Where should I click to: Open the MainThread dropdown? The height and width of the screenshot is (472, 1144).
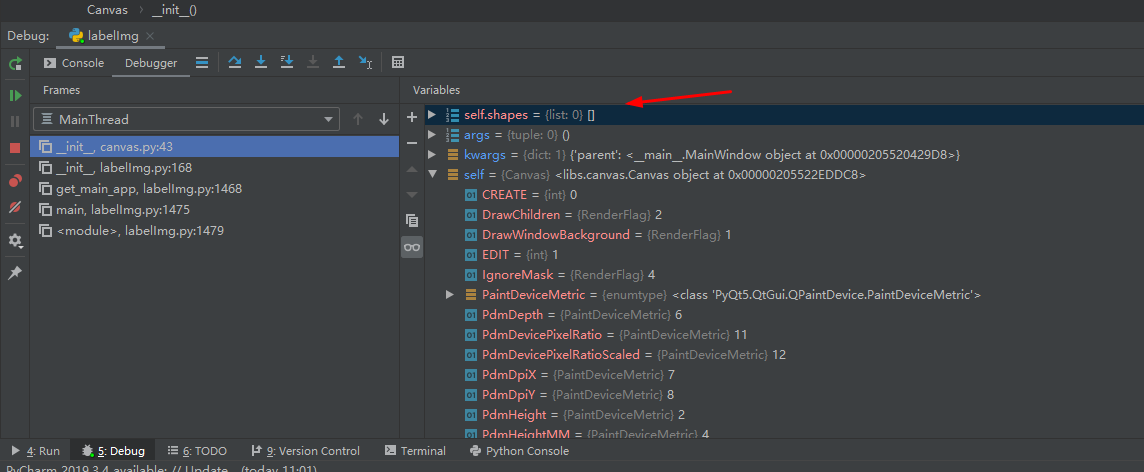(x=186, y=120)
